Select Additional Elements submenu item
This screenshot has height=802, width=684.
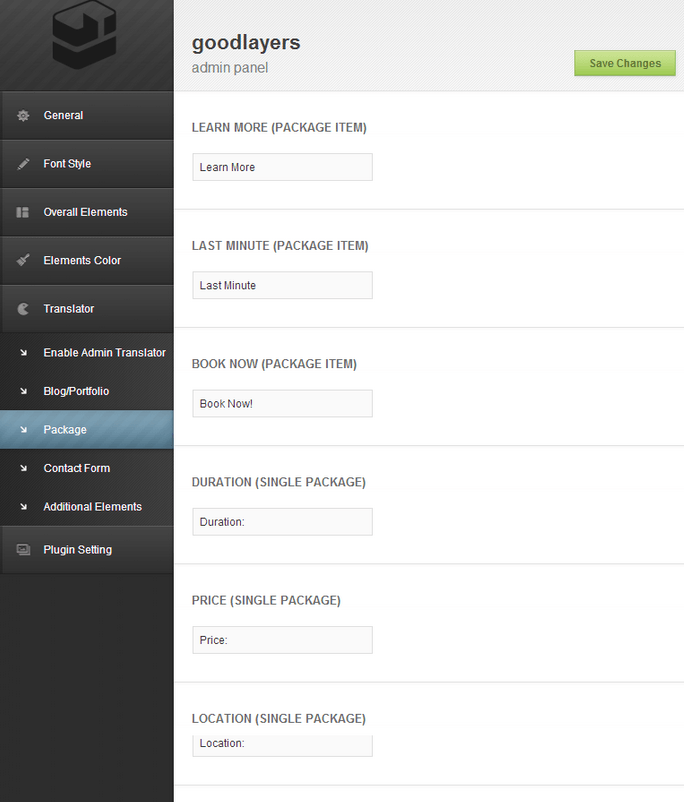pyautogui.click(x=87, y=507)
